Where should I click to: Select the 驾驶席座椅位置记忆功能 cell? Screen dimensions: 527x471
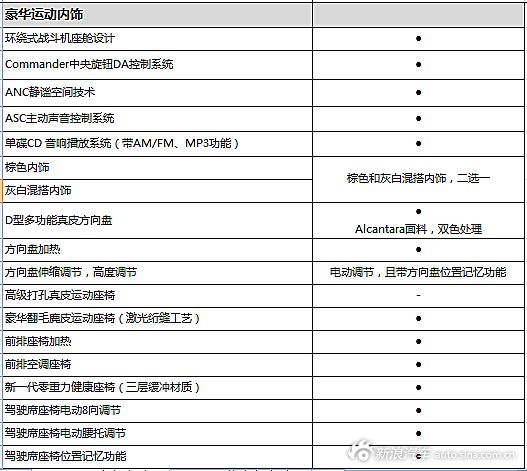(x=157, y=457)
